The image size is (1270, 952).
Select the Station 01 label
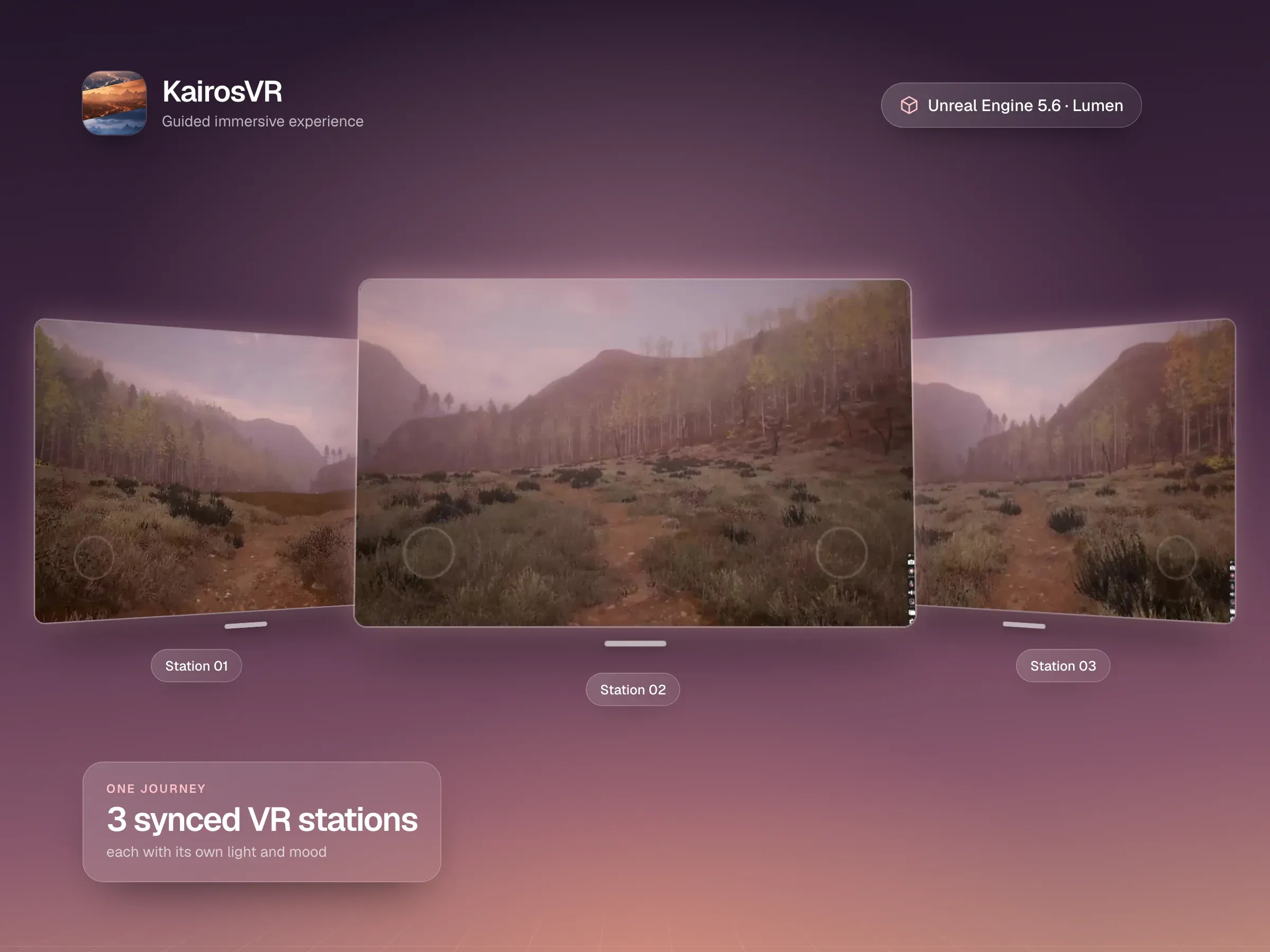tap(196, 666)
